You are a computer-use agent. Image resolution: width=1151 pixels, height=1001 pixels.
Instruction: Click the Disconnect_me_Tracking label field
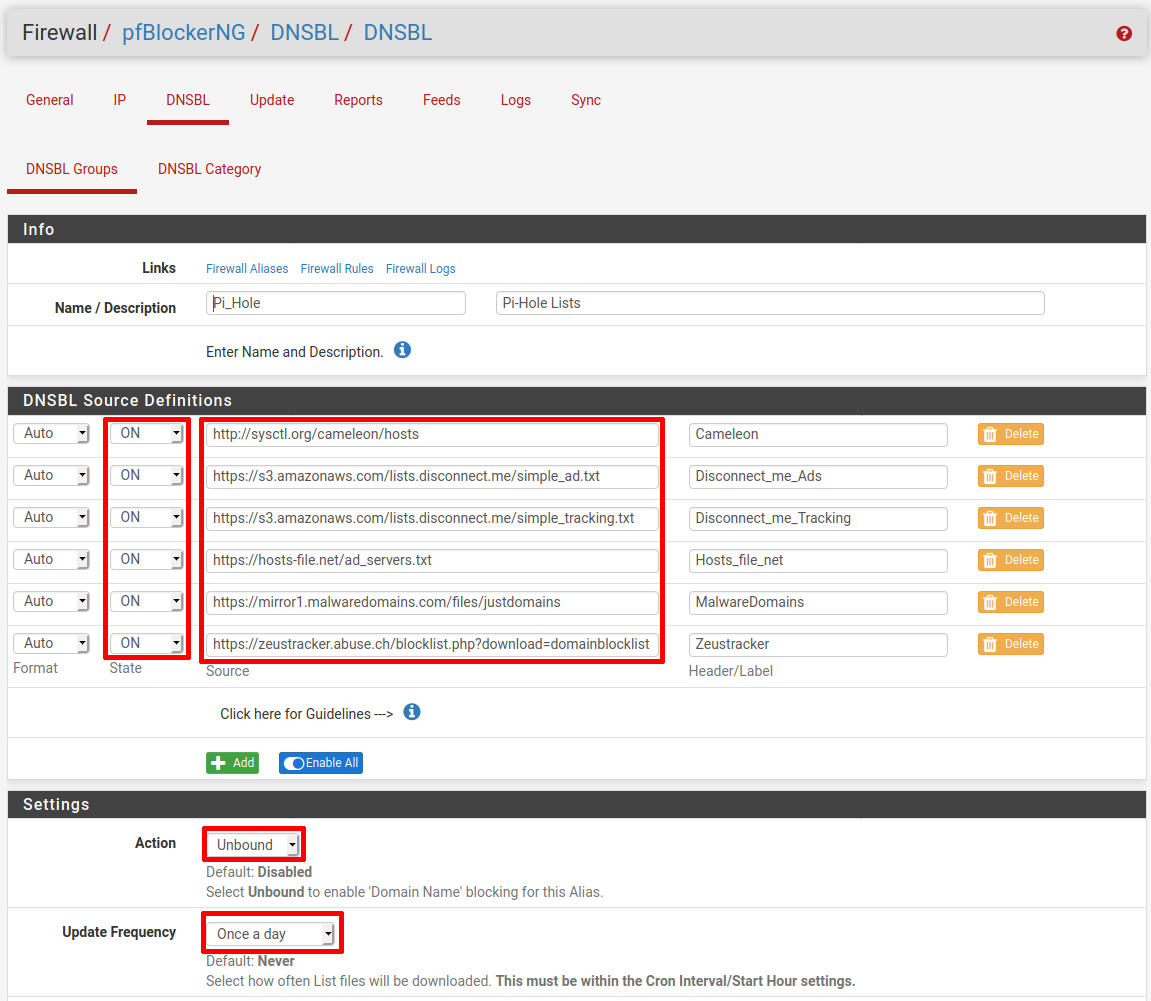(818, 518)
